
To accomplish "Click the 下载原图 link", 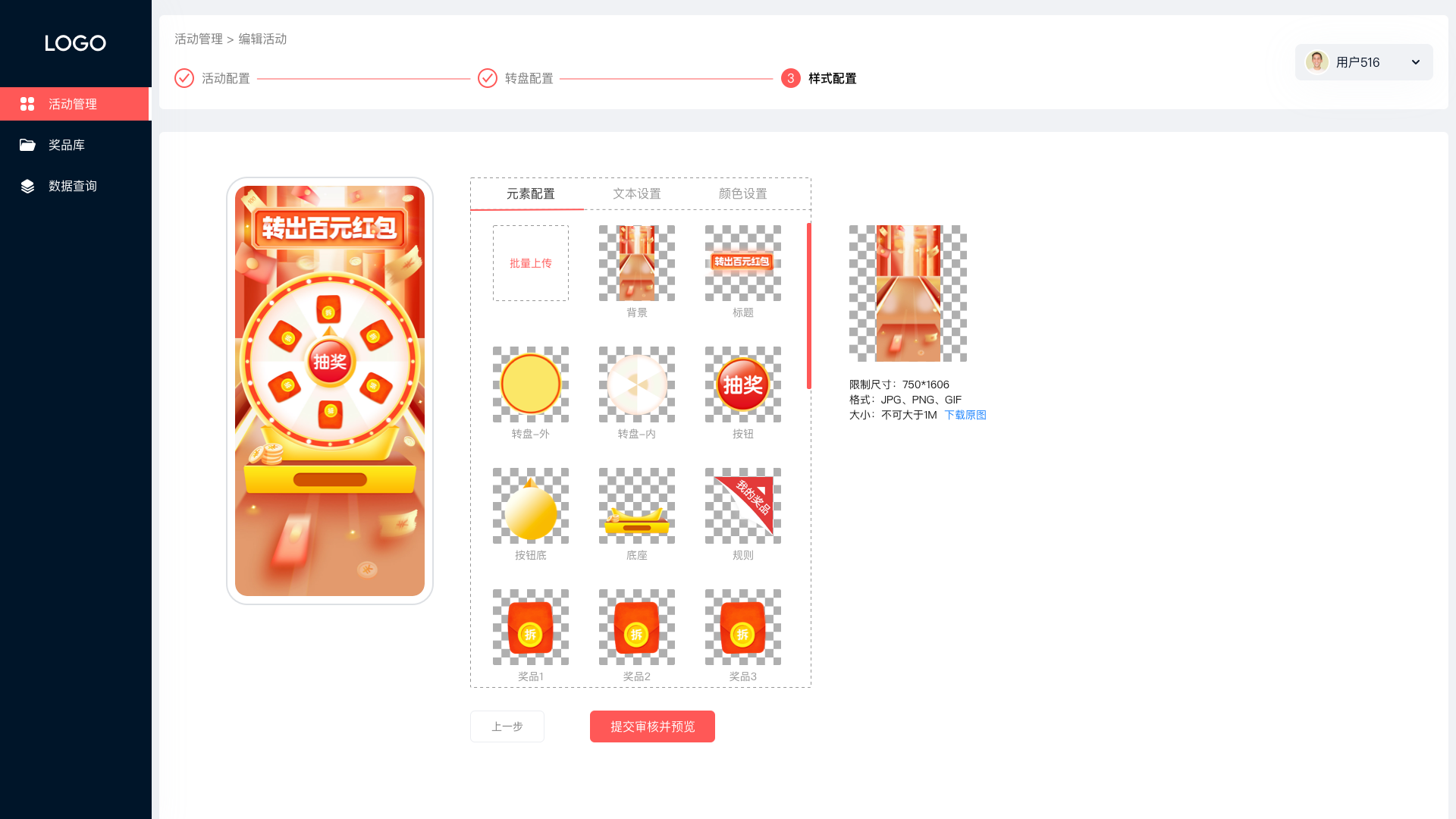I will (x=965, y=415).
